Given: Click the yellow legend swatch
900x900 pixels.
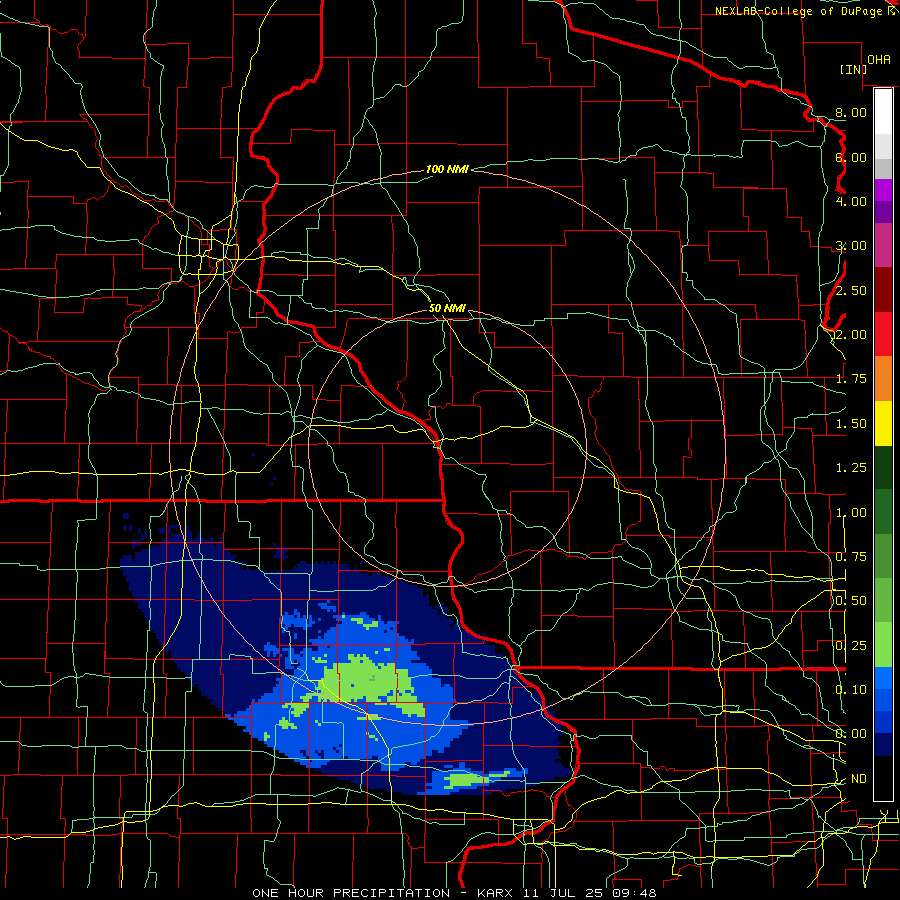Looking at the screenshot, I should (883, 423).
